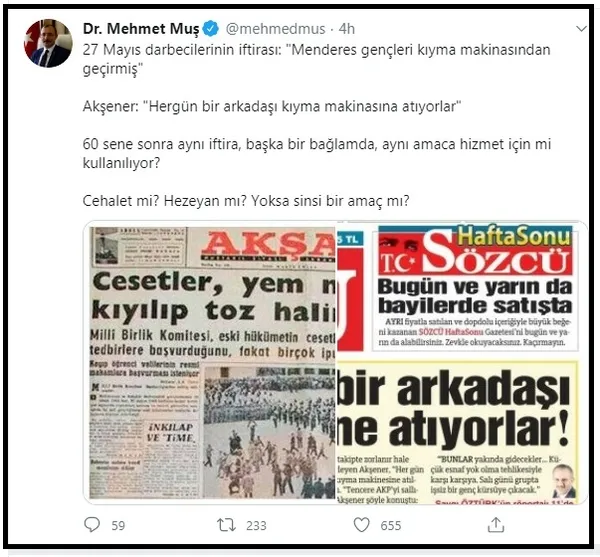Screen dimensions: 600x557
Task: Click the 'Cehalet mi? Hezeyan mı?' line
Action: (246, 200)
